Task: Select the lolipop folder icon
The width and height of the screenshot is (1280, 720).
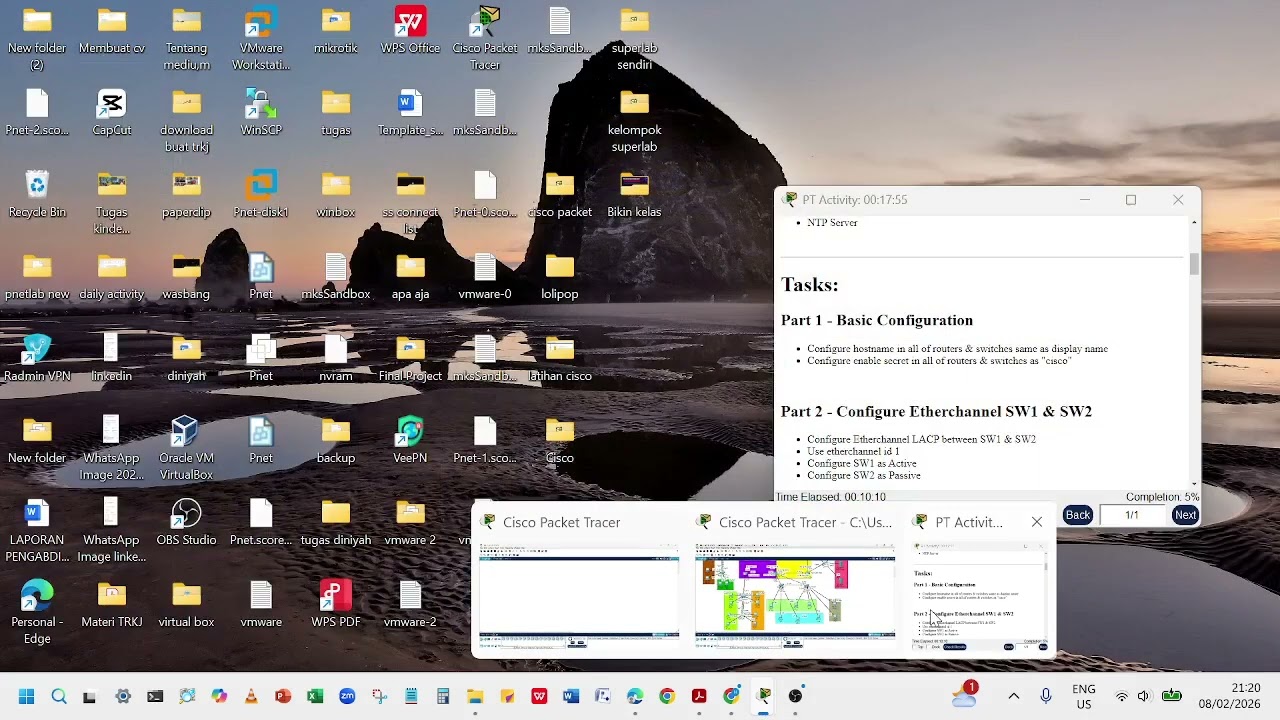Action: pos(560,276)
